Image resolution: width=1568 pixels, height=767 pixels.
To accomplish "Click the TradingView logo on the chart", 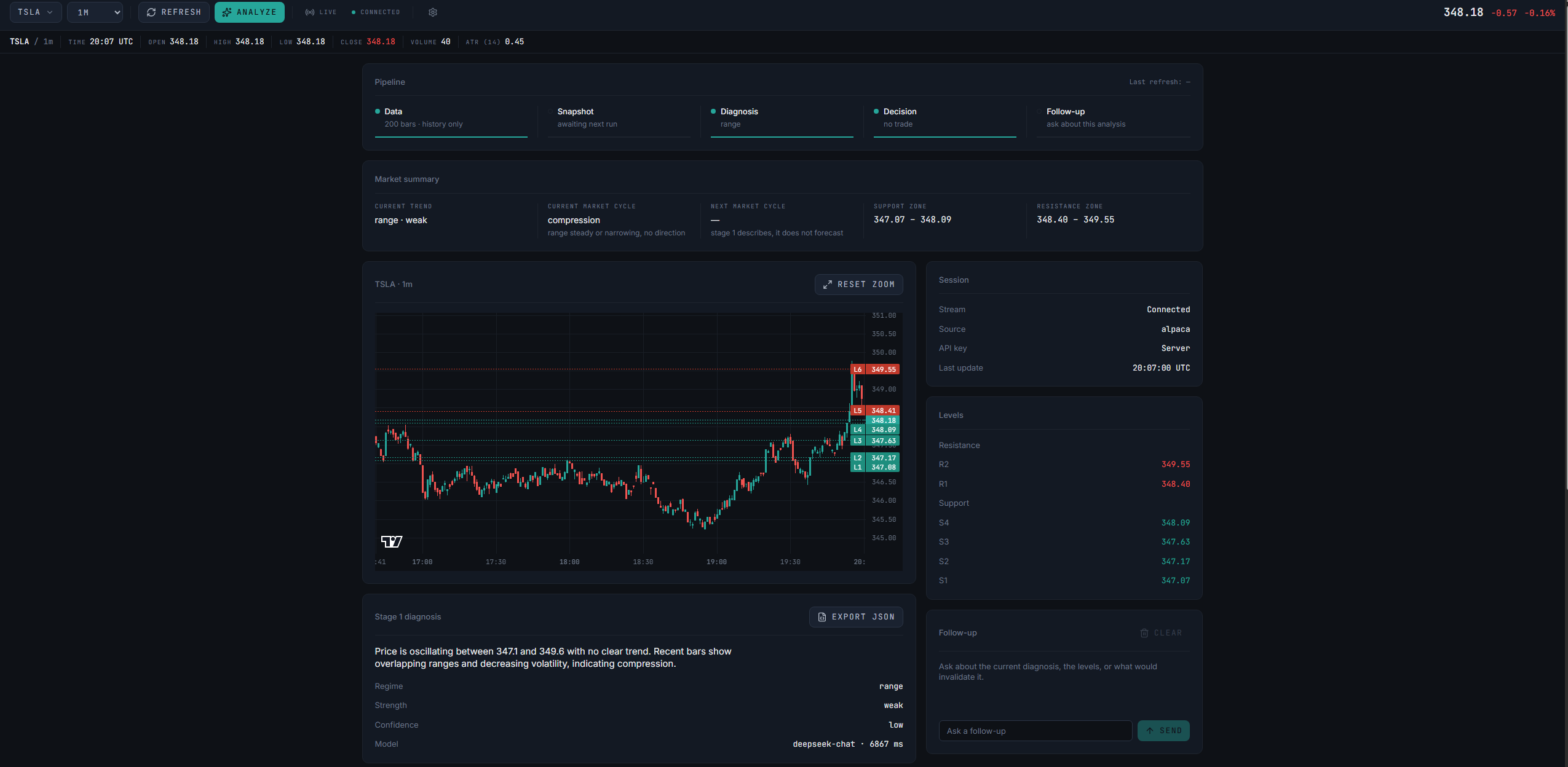I will tap(392, 541).
